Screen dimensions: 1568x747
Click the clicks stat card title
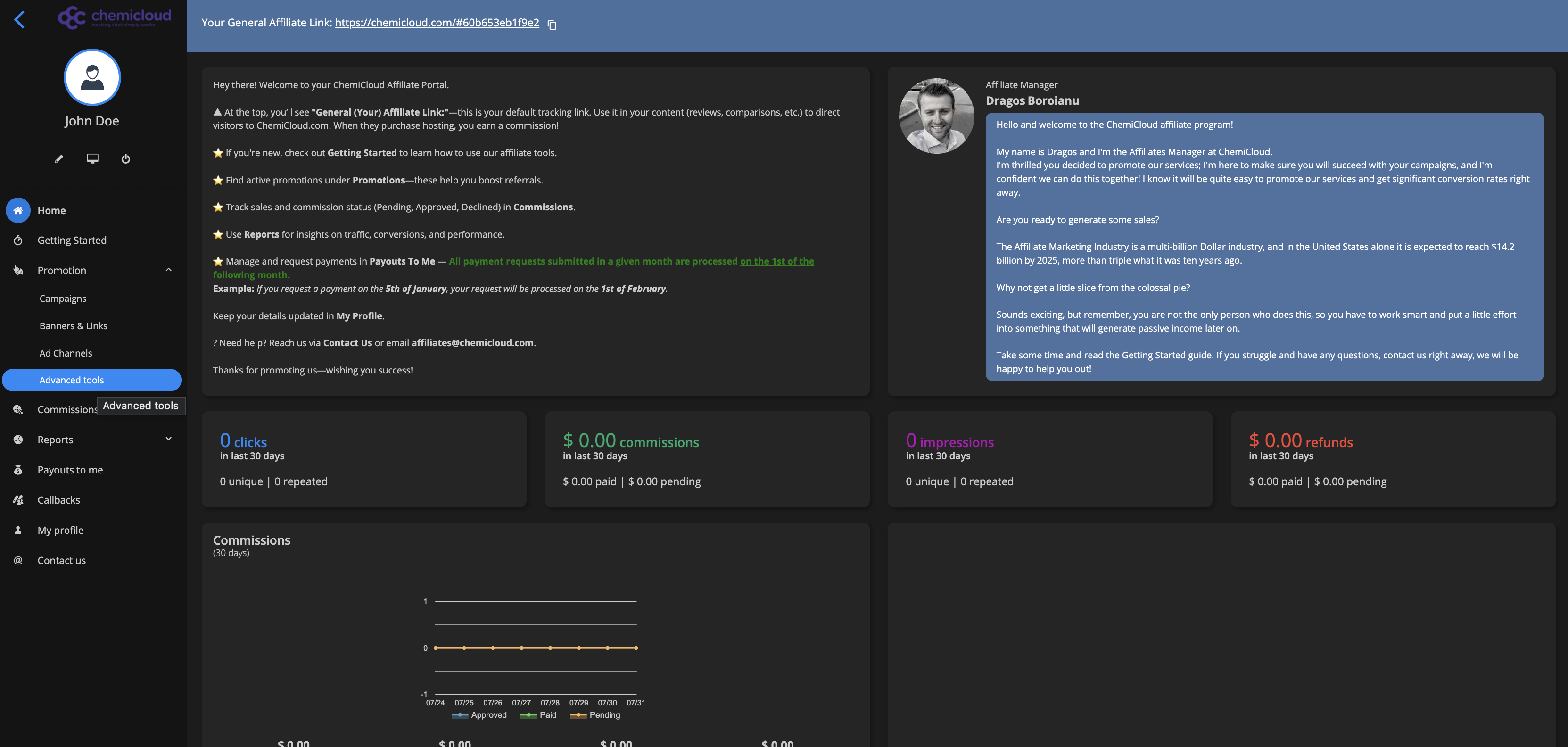[x=243, y=441]
